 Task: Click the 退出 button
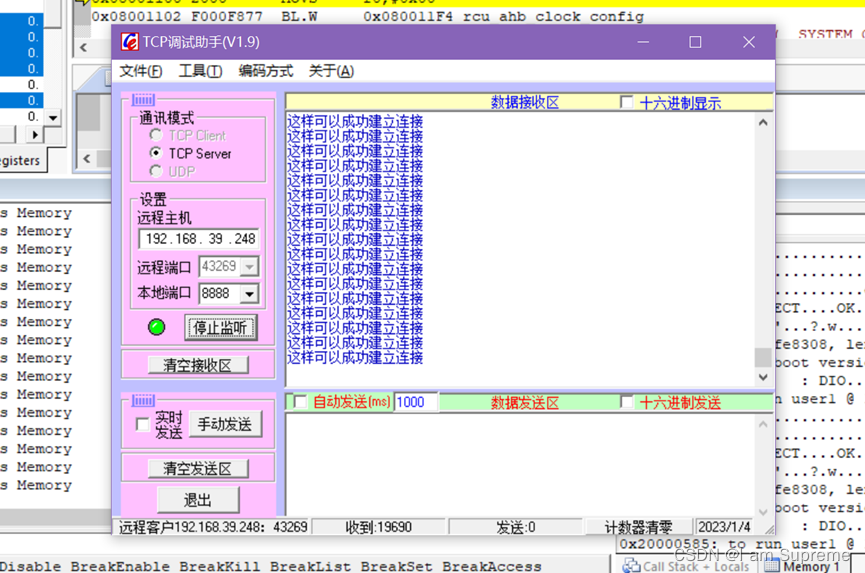pyautogui.click(x=198, y=500)
